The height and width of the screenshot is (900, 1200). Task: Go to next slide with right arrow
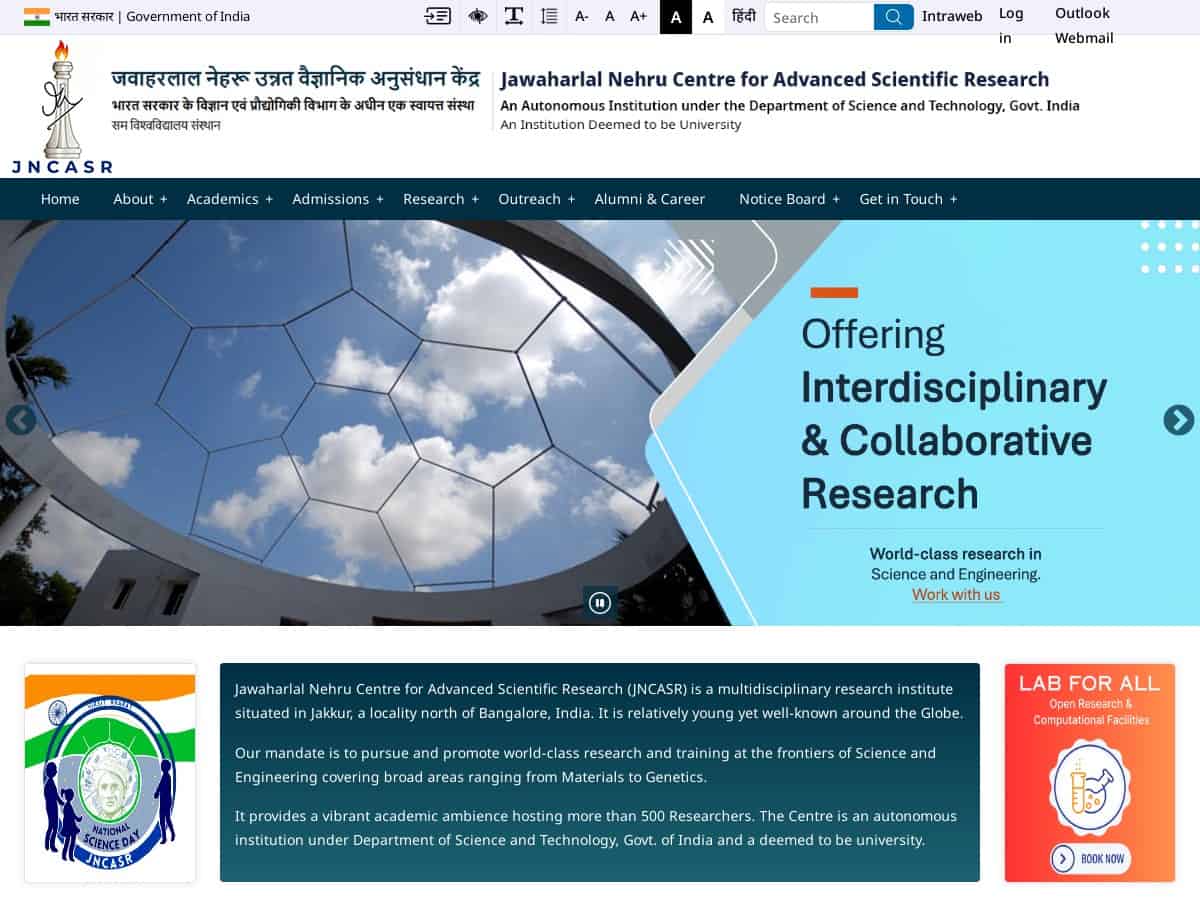pyautogui.click(x=1179, y=420)
